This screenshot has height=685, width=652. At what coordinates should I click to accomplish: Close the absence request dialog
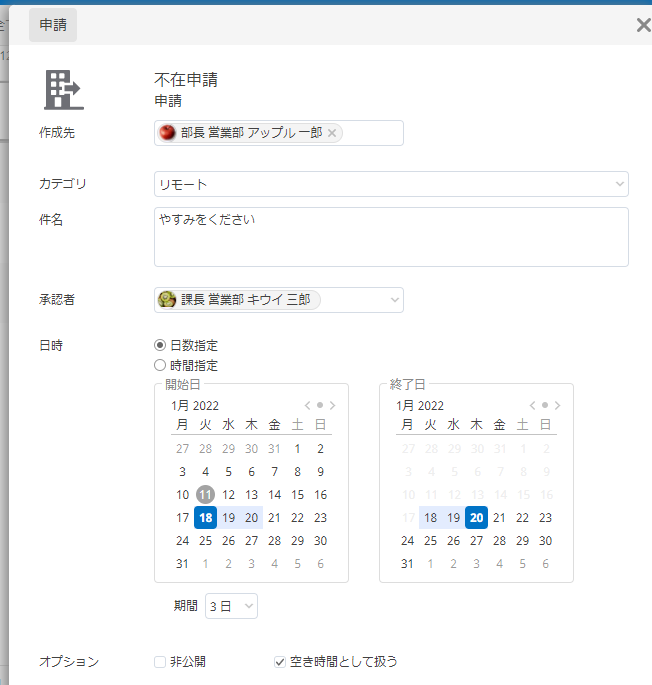pyautogui.click(x=643, y=25)
